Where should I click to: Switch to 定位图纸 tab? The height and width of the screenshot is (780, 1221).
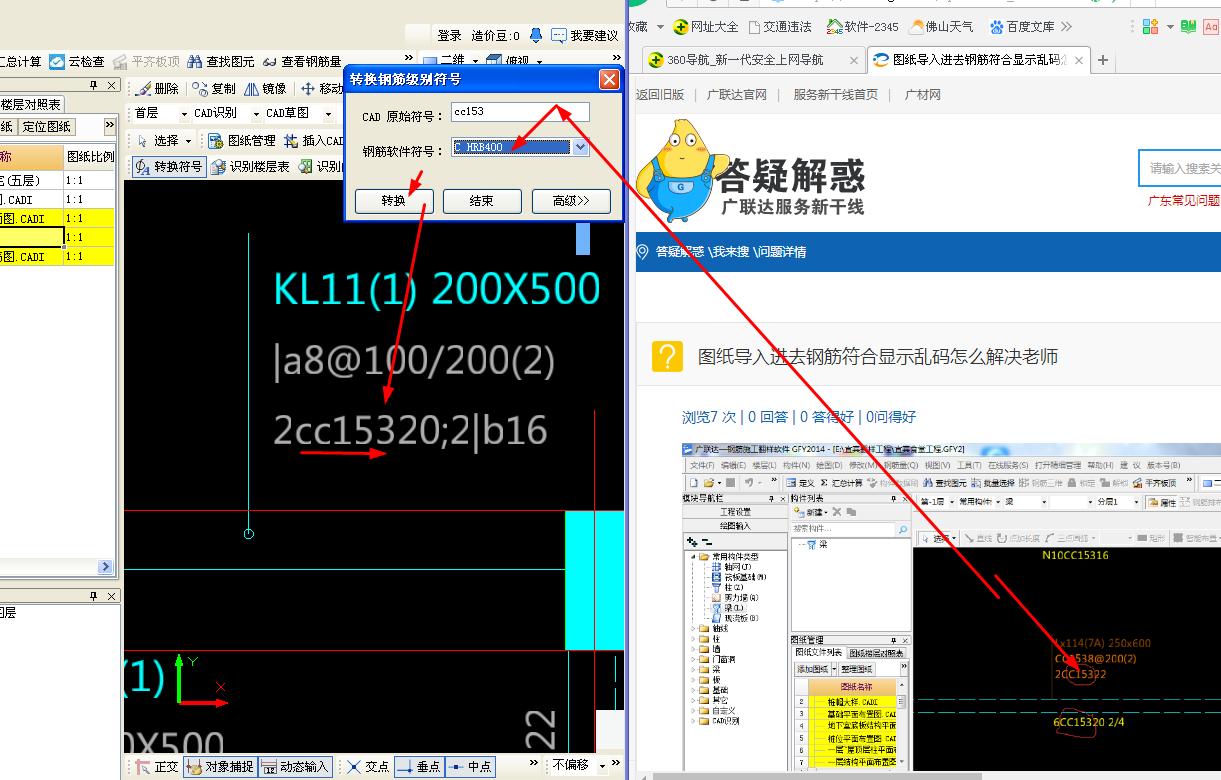pyautogui.click(x=47, y=127)
